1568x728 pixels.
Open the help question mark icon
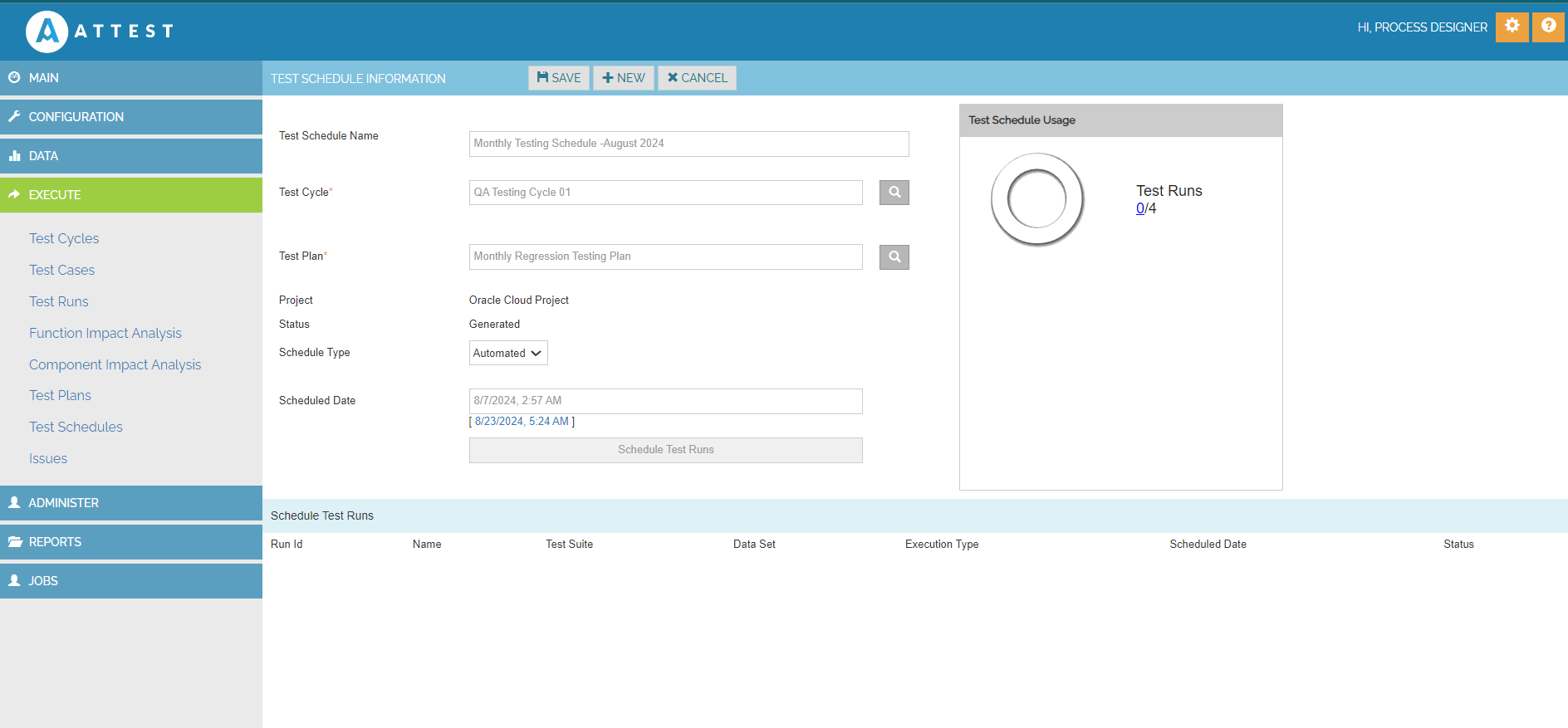point(1548,27)
